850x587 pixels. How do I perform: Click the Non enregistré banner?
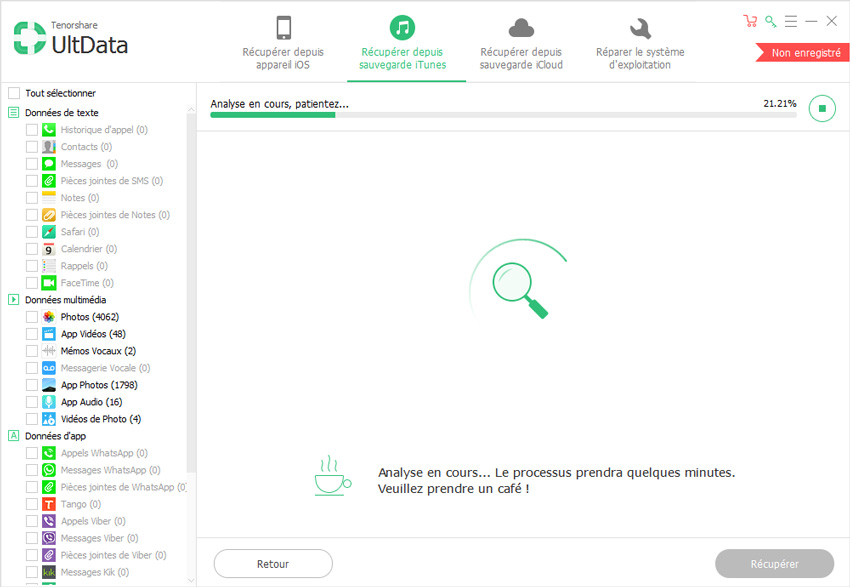pos(803,53)
